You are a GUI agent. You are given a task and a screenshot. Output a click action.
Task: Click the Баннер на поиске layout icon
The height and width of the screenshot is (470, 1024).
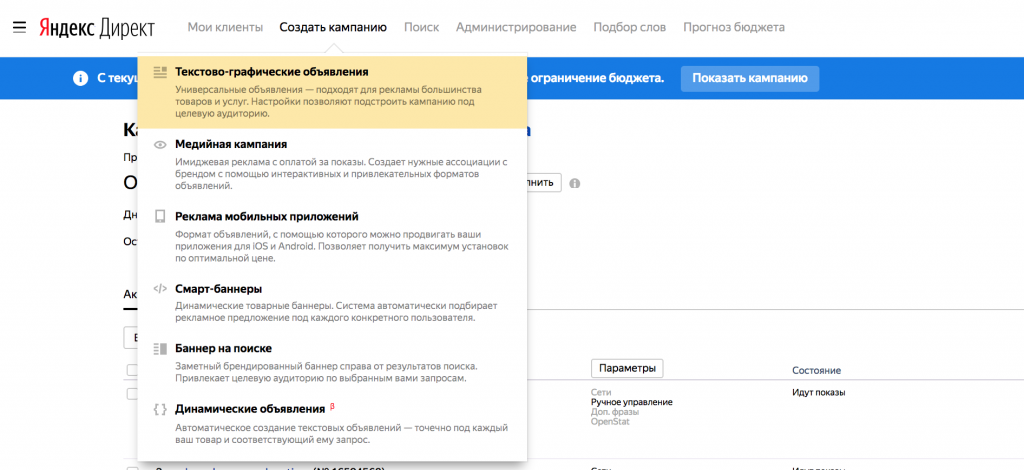(160, 349)
